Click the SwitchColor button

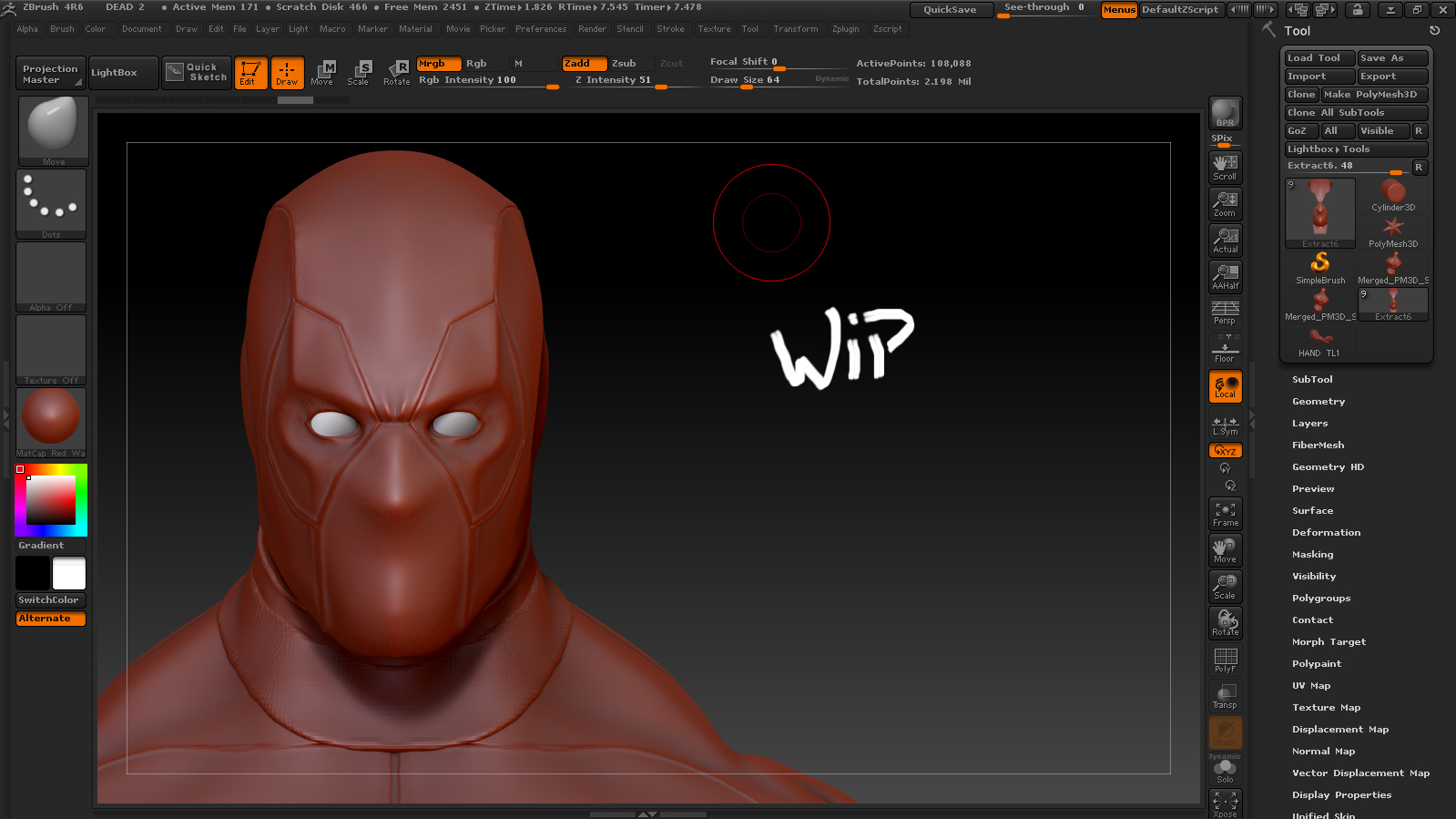pos(51,600)
